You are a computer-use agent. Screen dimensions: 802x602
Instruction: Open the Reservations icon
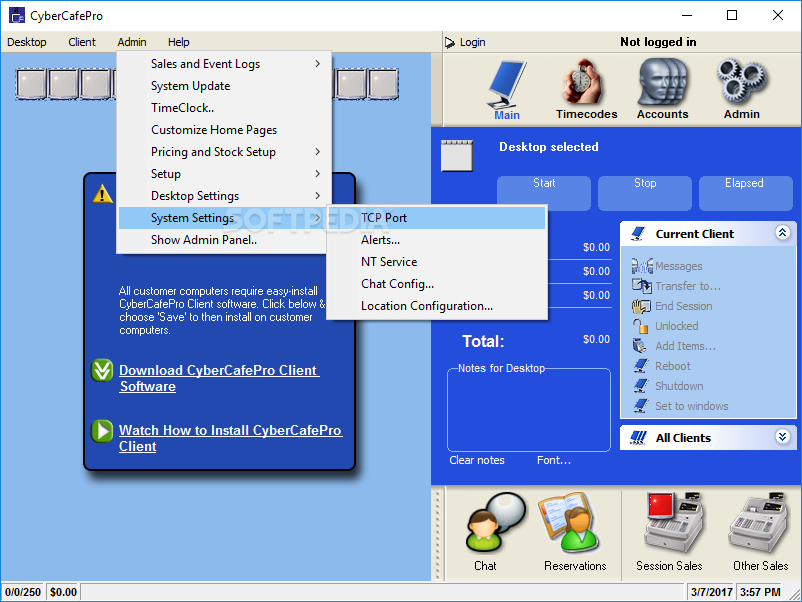click(570, 522)
